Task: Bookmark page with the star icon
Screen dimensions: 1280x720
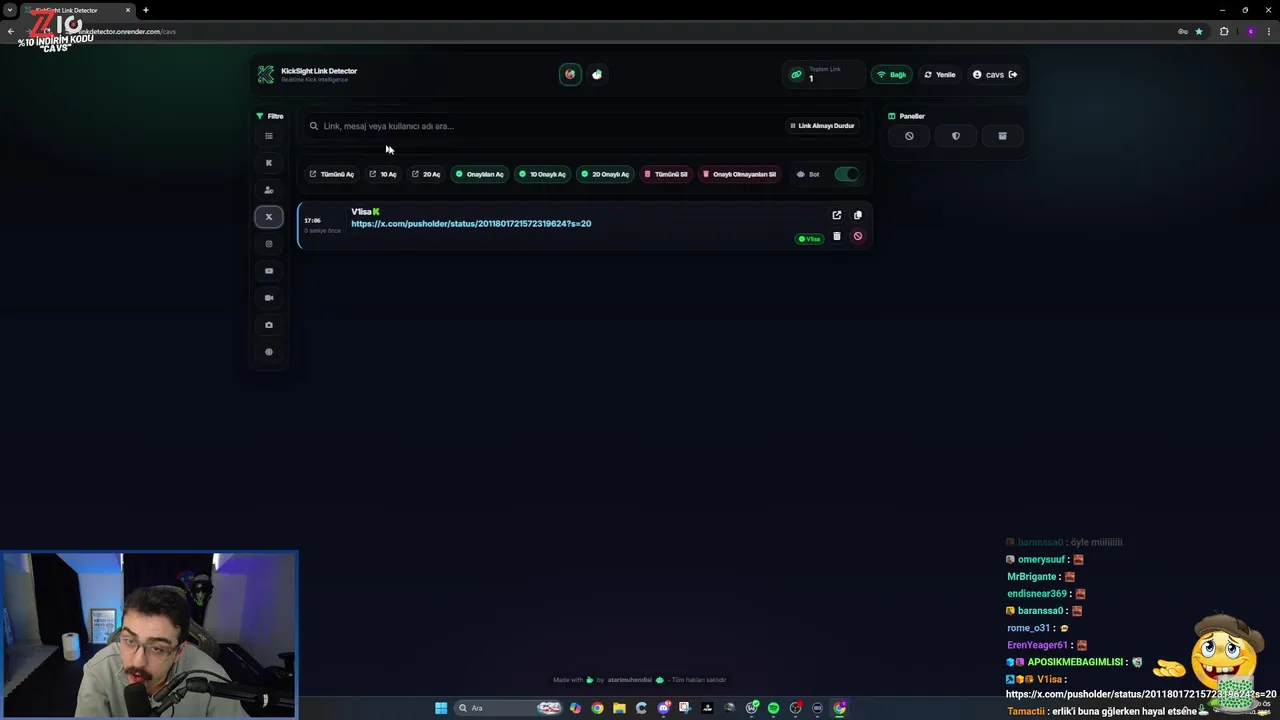Action: [x=1200, y=31]
